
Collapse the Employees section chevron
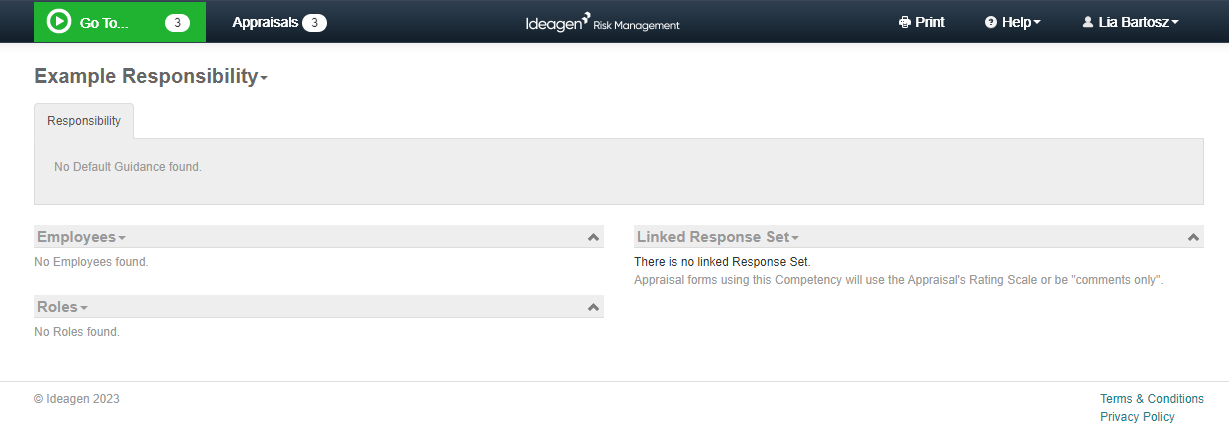tap(593, 238)
